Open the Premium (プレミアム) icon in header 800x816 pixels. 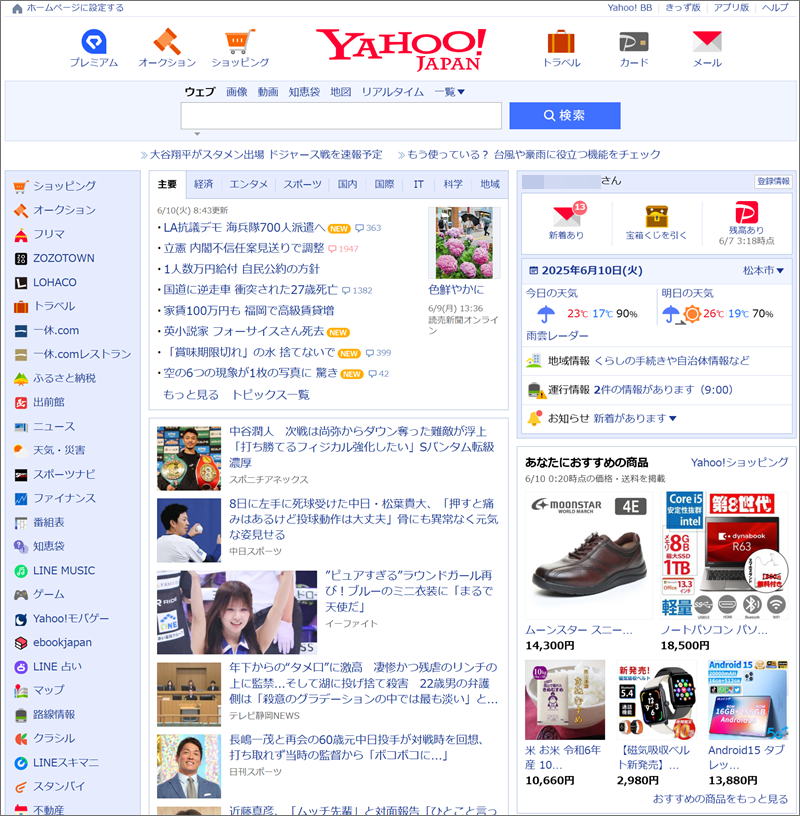point(94,42)
